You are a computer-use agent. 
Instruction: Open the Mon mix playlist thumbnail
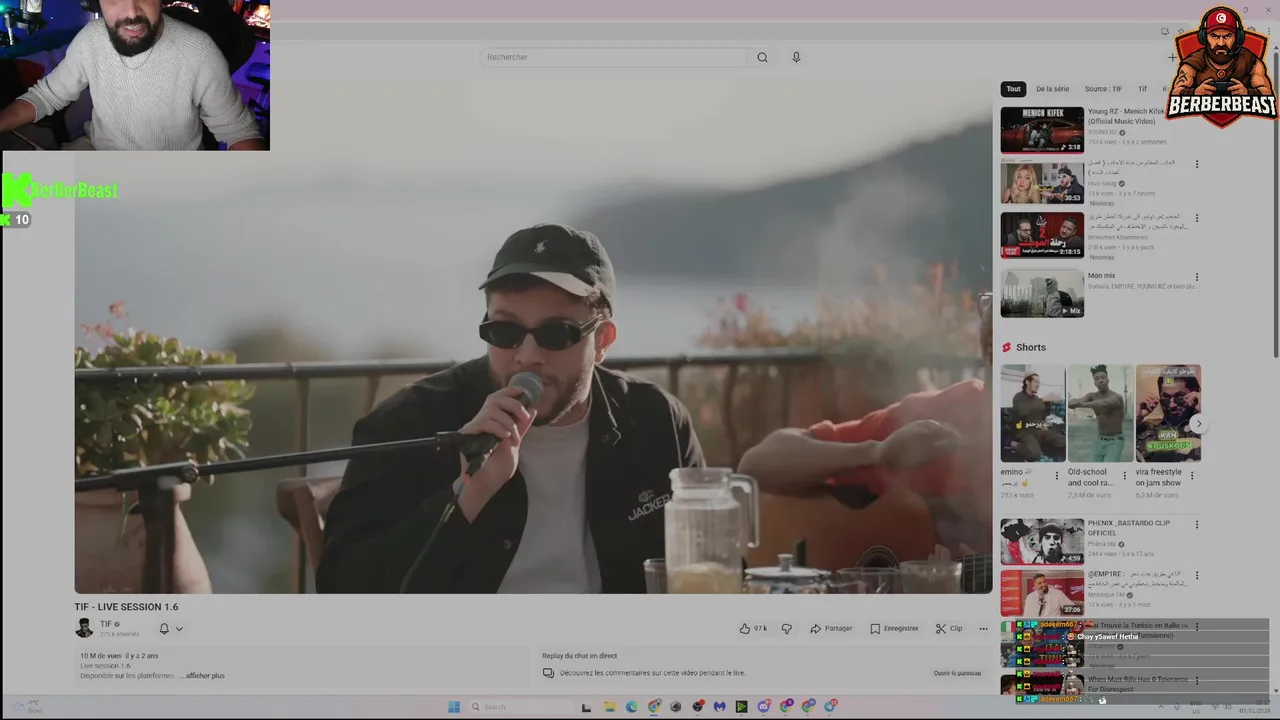click(1042, 293)
